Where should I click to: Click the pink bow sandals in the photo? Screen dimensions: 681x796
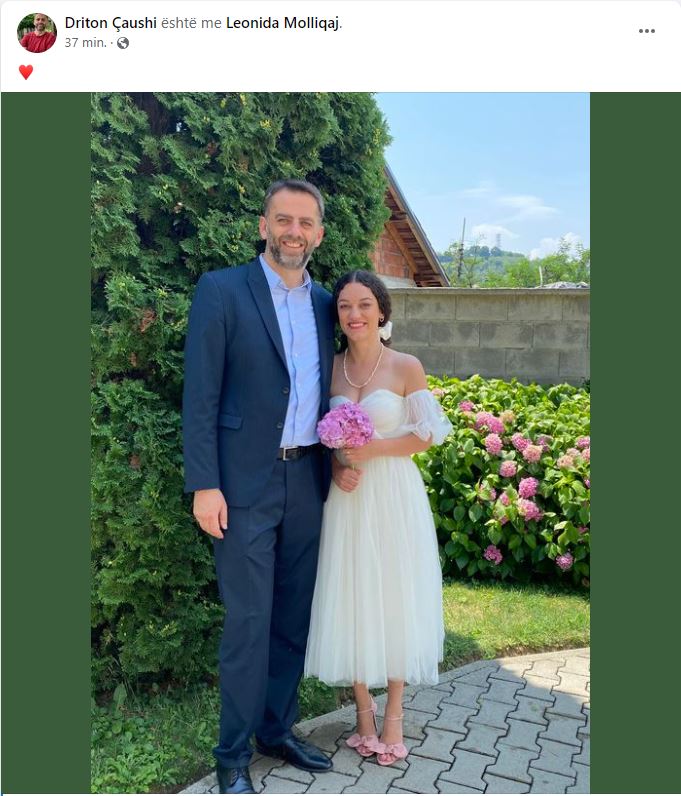pos(376,736)
